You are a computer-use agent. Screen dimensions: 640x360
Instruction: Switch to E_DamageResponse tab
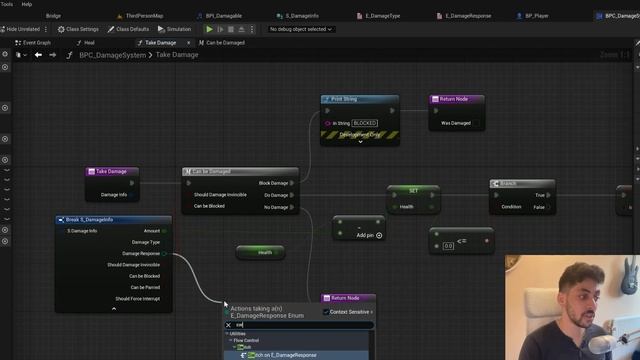(x=464, y=16)
